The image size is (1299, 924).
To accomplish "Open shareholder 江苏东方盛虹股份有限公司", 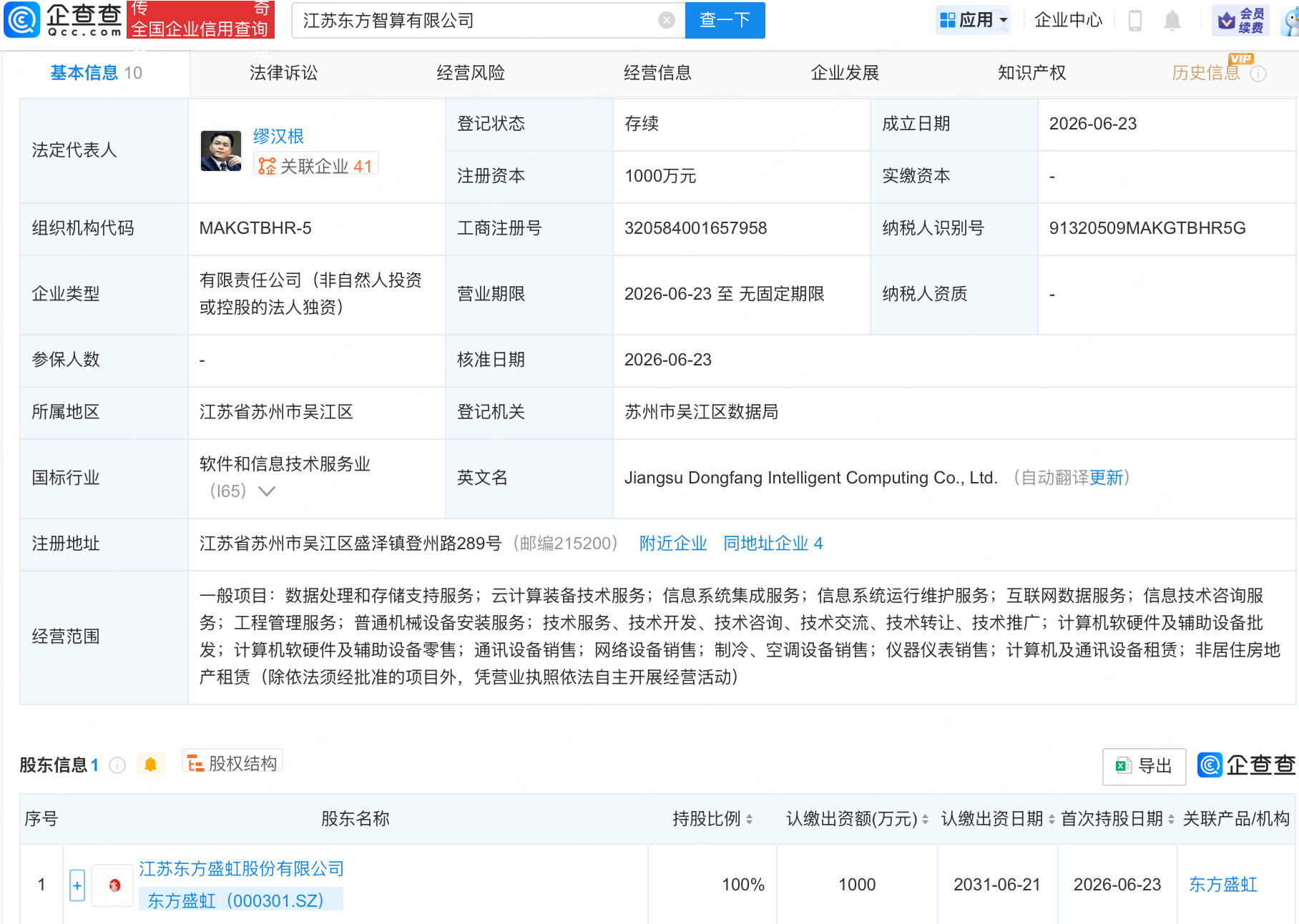I will coord(242,869).
